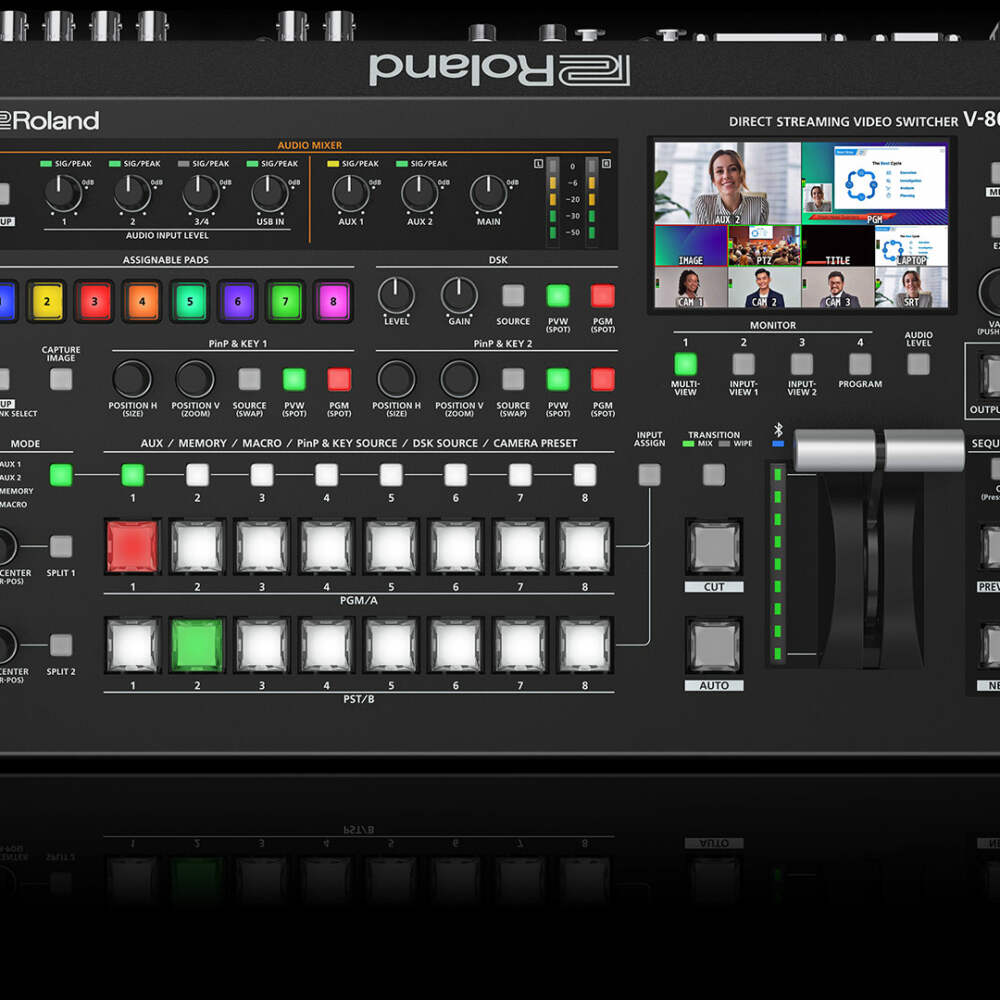Image resolution: width=1000 pixels, height=1000 pixels.
Task: Select monitor 2 INPUT-VIEW 1 button
Action: coord(744,364)
